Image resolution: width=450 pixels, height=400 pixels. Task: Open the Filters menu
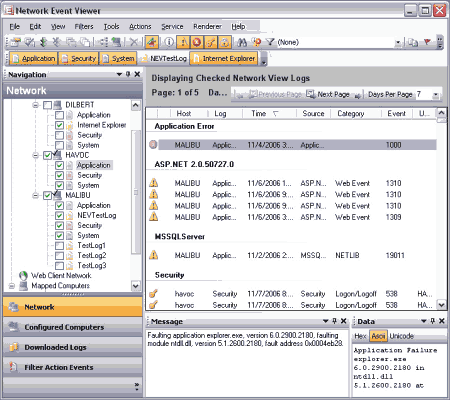point(84,26)
